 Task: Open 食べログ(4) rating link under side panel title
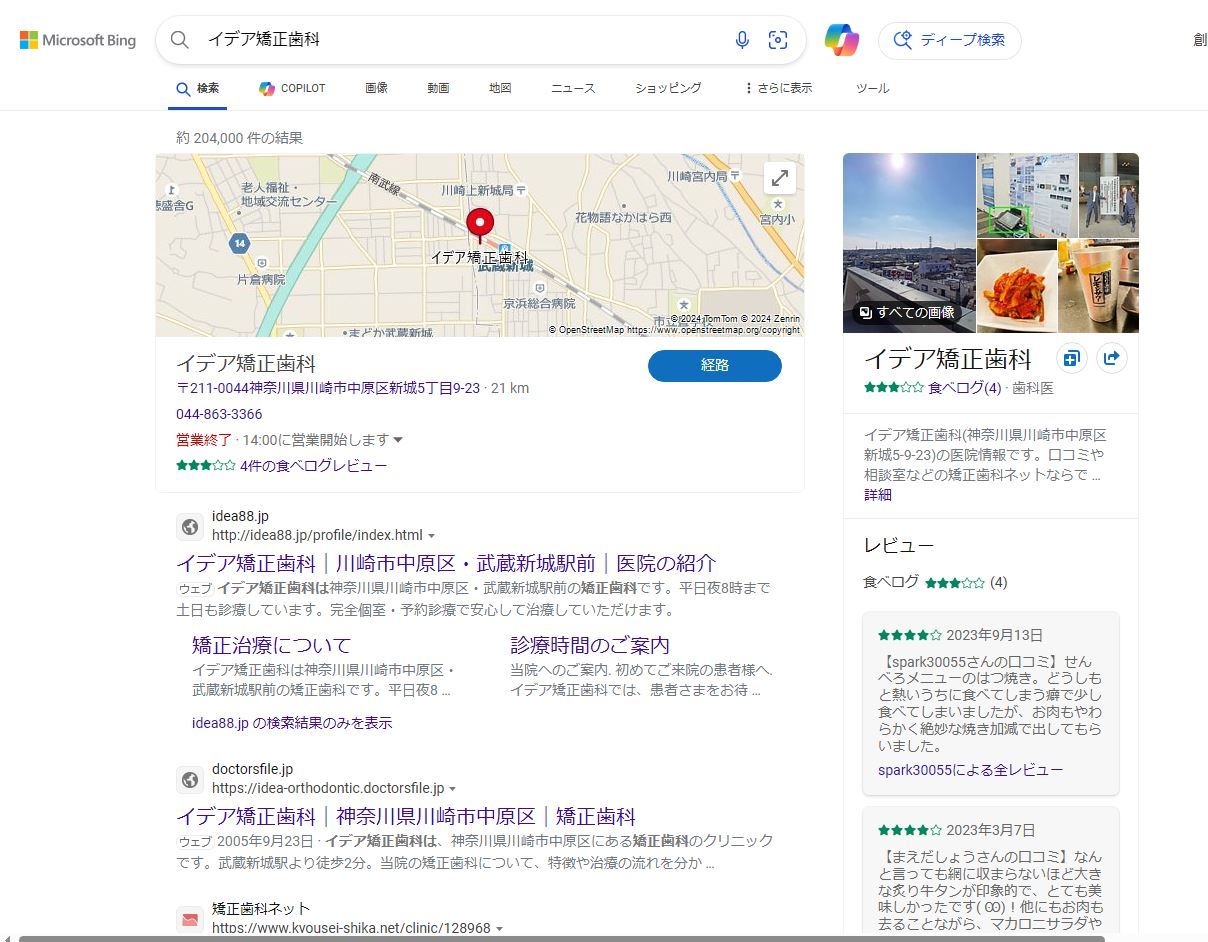coord(964,388)
